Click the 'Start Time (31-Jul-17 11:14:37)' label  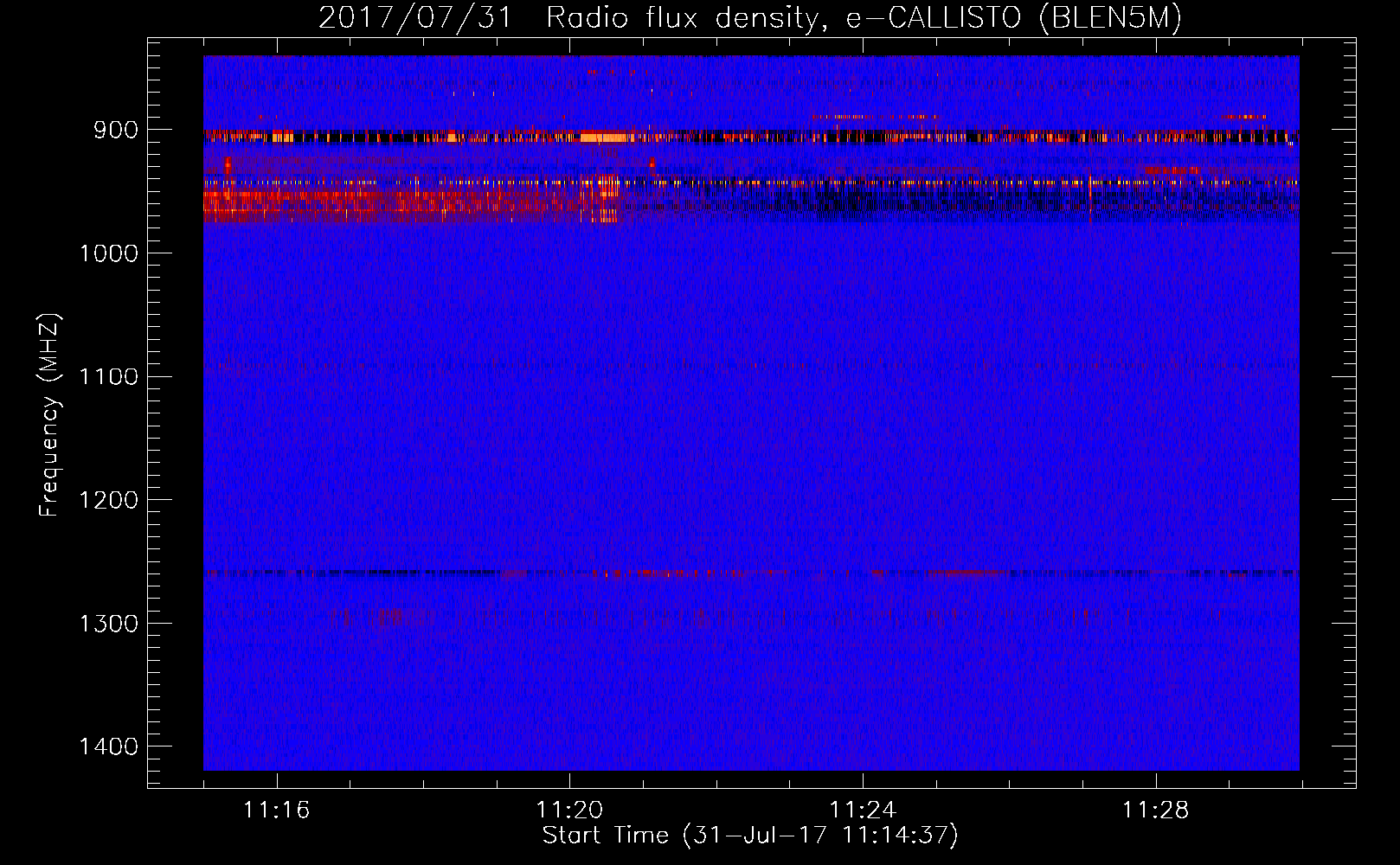coord(751,836)
